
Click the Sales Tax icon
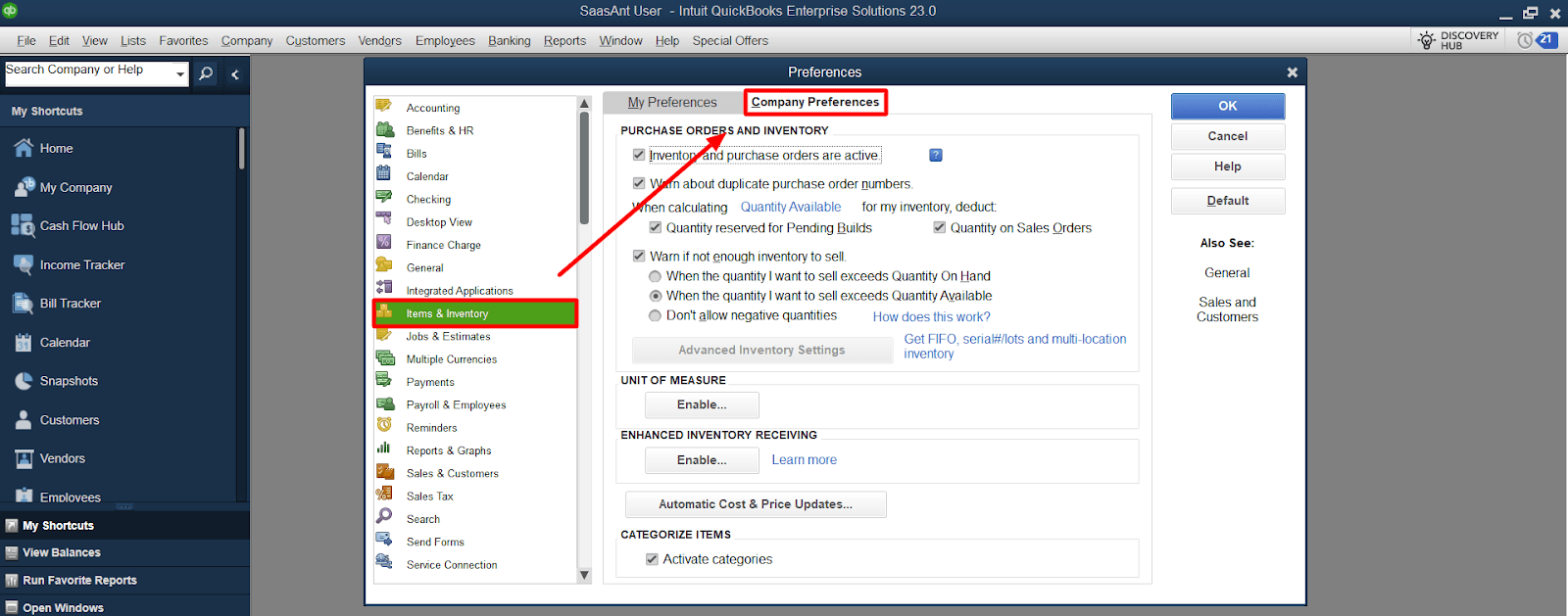point(384,494)
